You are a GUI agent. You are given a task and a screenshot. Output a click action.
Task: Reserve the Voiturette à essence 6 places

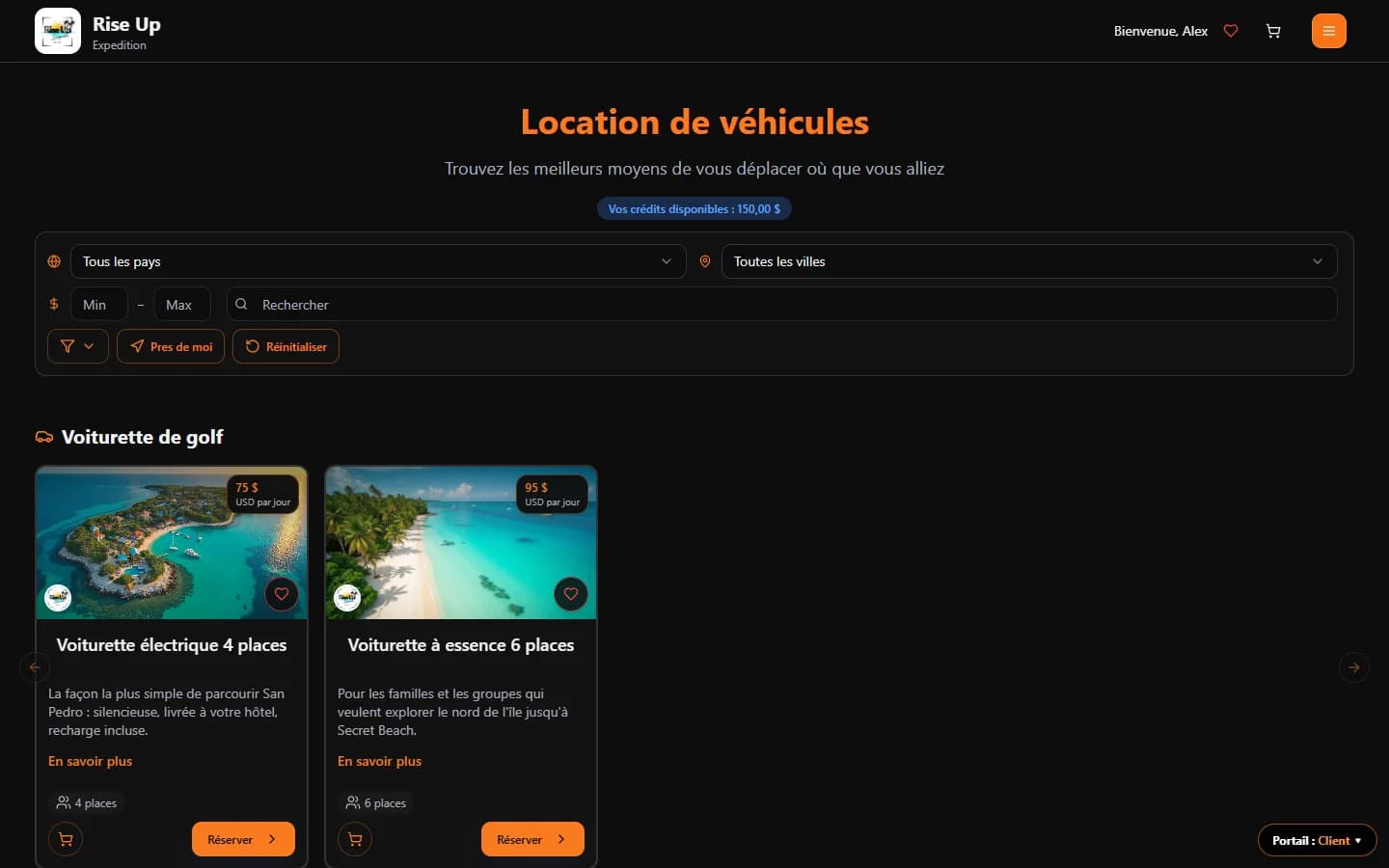point(532,839)
